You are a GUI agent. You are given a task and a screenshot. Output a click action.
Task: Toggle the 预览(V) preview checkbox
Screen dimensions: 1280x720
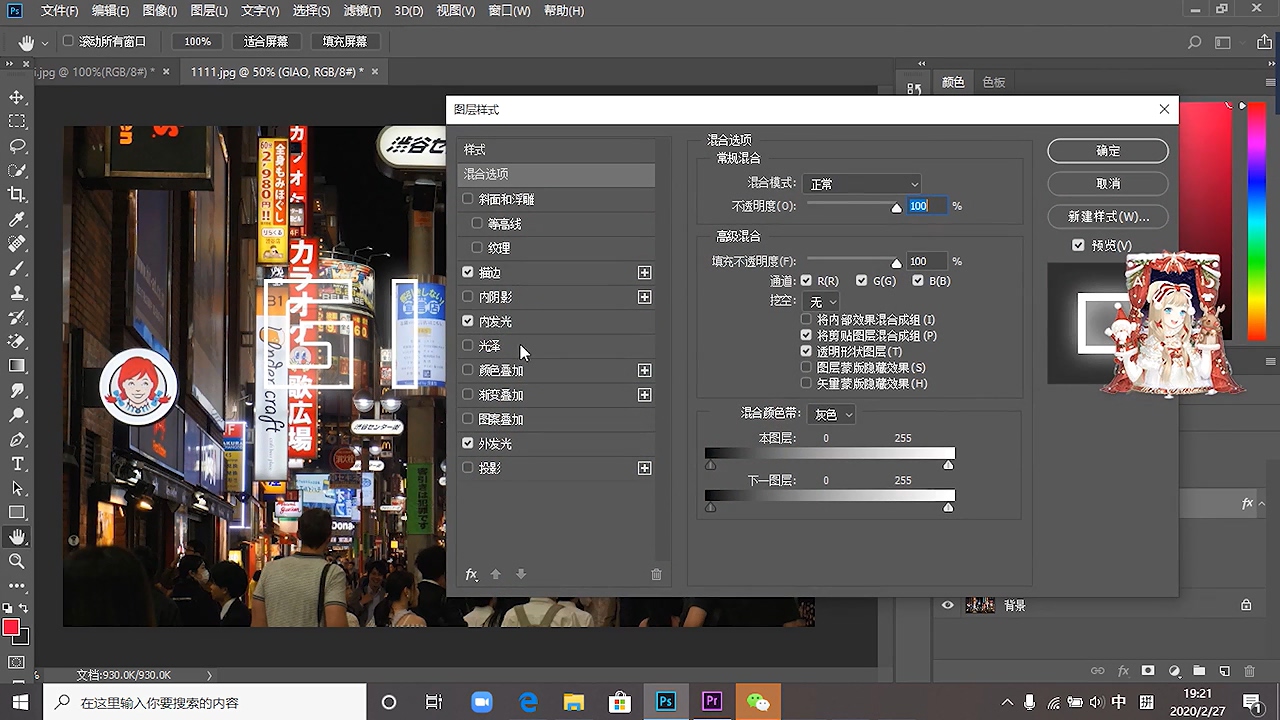(x=1078, y=245)
